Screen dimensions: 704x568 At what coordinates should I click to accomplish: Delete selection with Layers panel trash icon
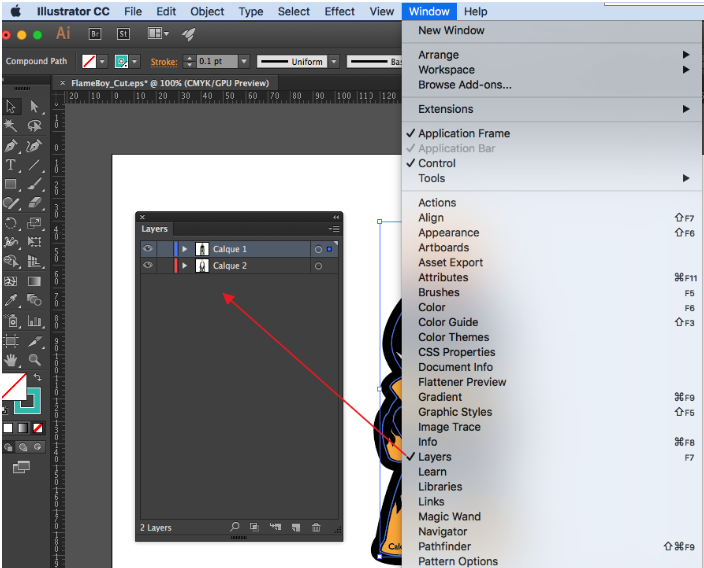(x=316, y=527)
